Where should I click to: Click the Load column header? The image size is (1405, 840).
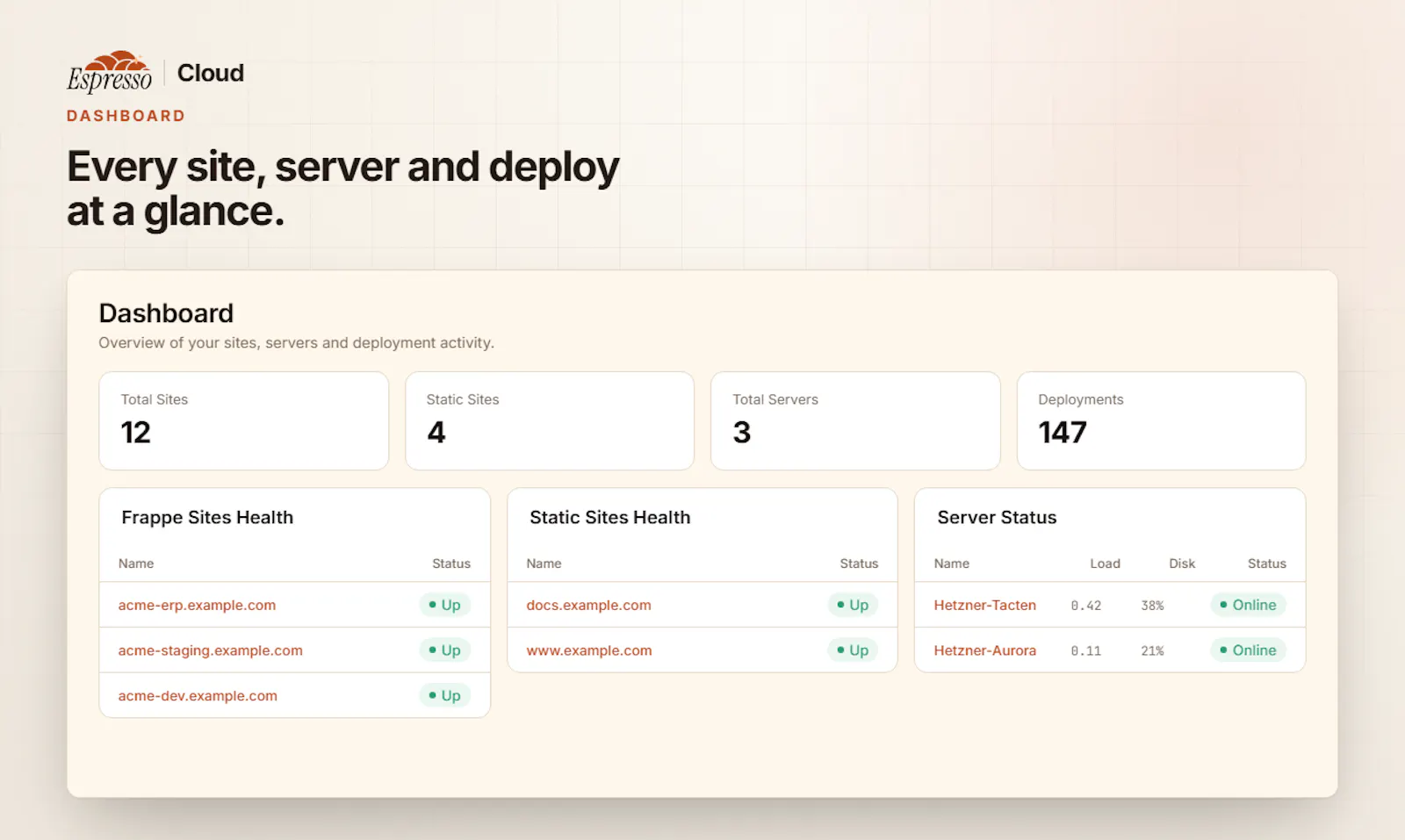[1105, 564]
